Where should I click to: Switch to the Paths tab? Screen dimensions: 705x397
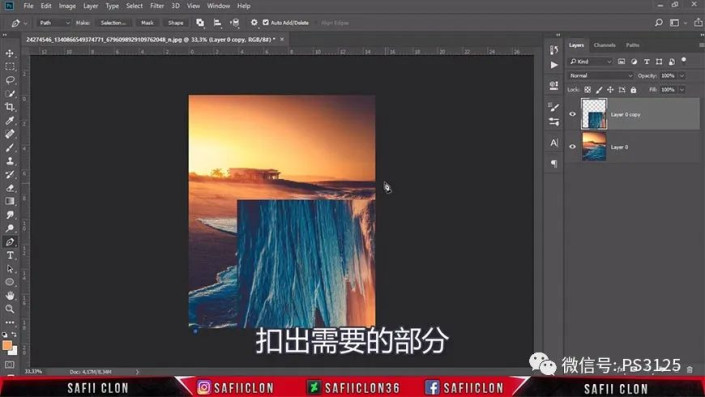click(x=632, y=45)
